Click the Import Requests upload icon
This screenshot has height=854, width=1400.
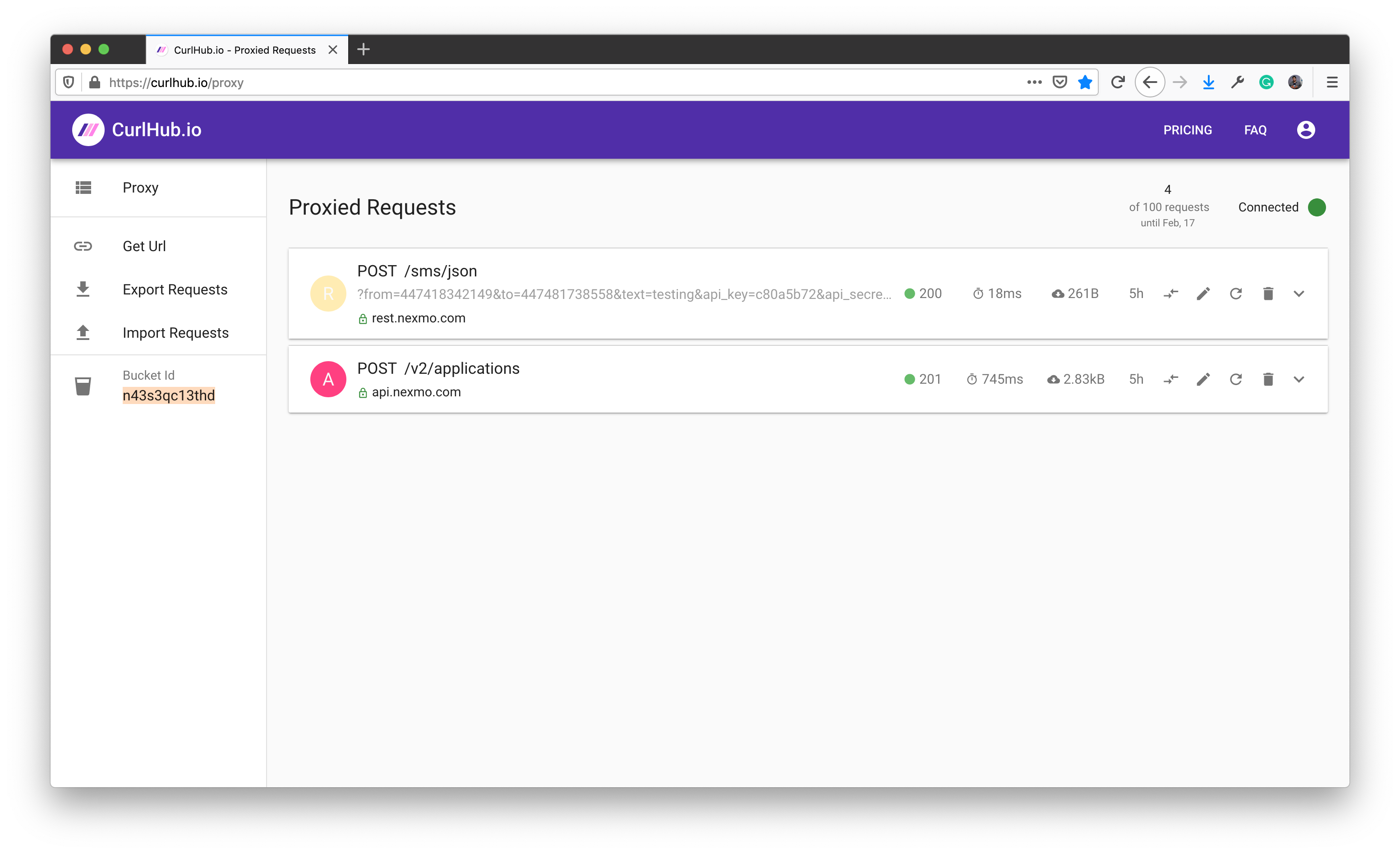83,332
